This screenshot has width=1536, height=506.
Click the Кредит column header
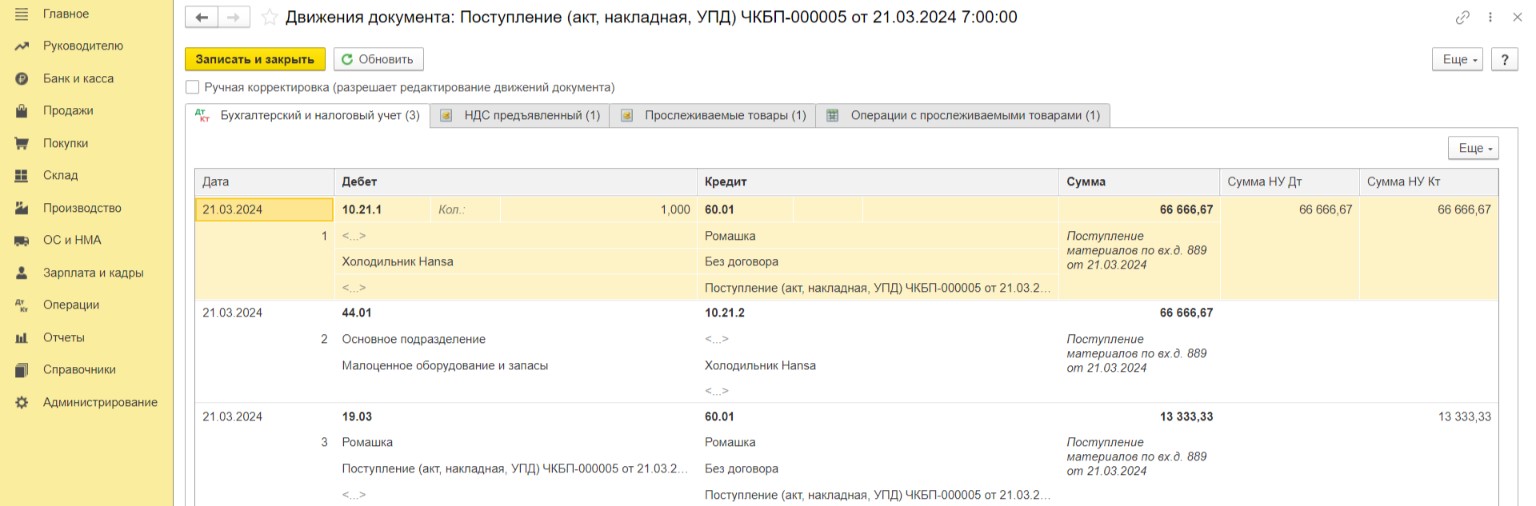(878, 182)
